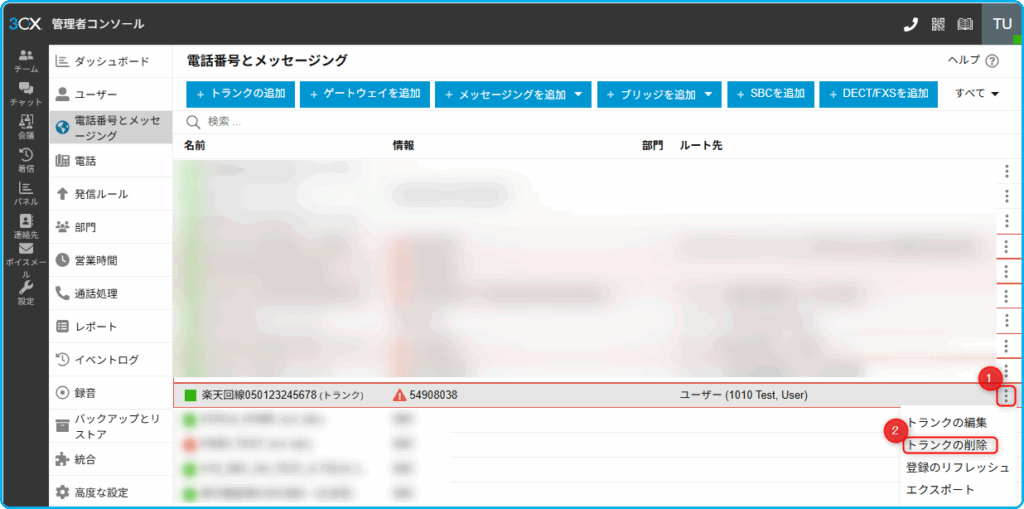Image resolution: width=1024 pixels, height=509 pixels.
Task: Open the 着信 (call history) sidebar icon
Action: point(25,160)
